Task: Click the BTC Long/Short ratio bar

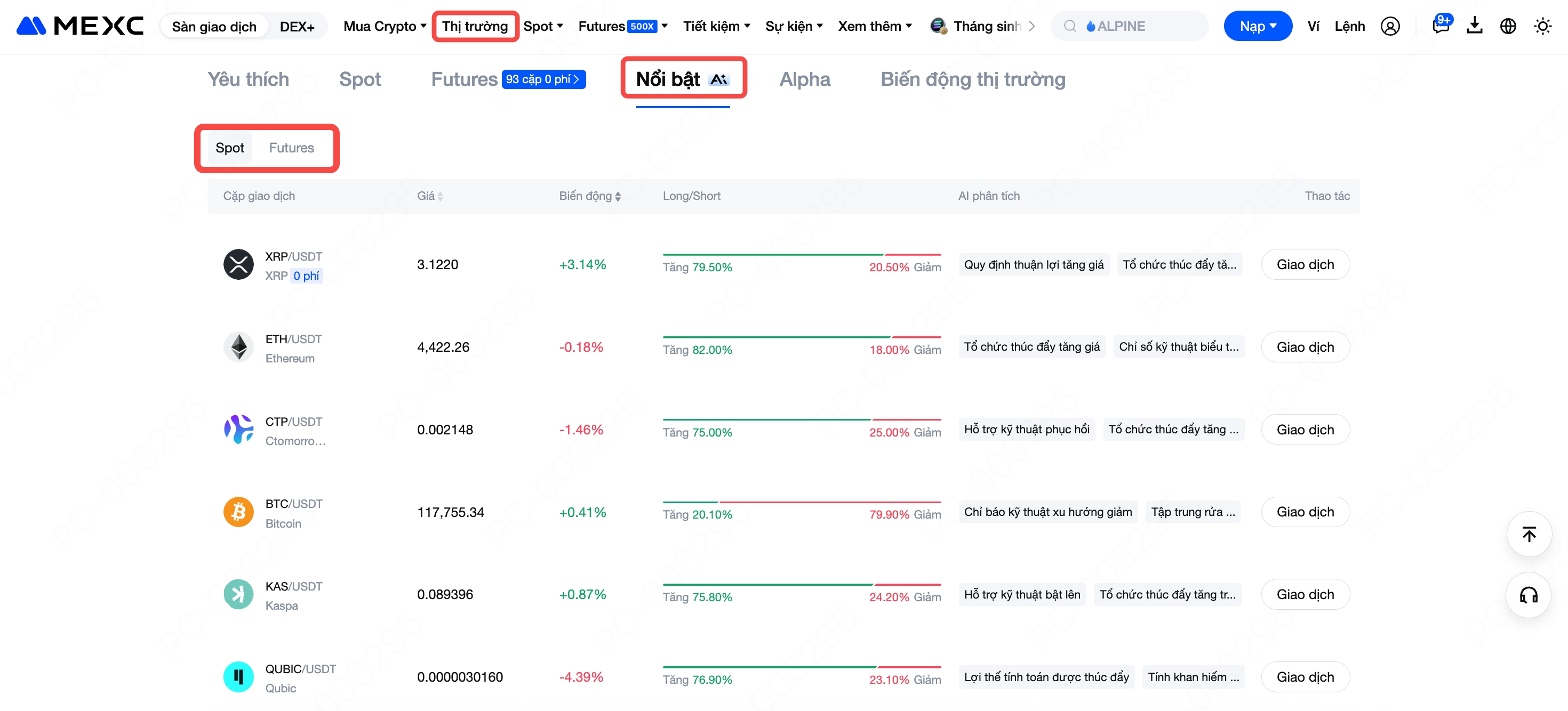Action: click(801, 503)
